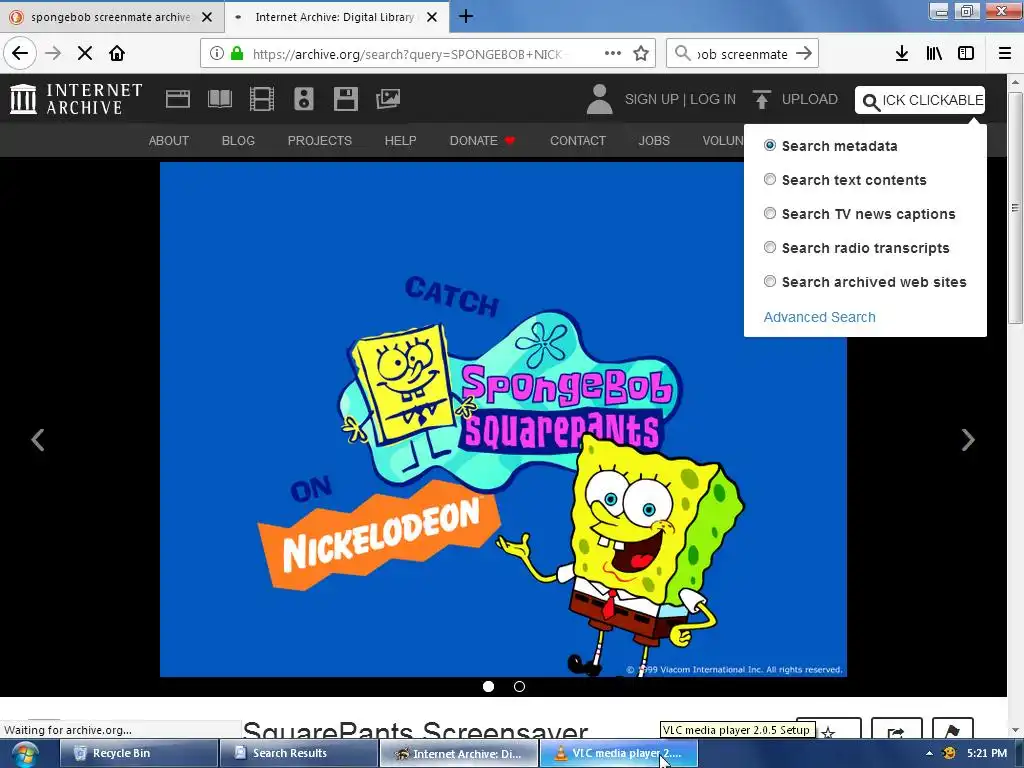Open the CONTACT menu item
This screenshot has height=768, width=1024.
pyautogui.click(x=578, y=140)
